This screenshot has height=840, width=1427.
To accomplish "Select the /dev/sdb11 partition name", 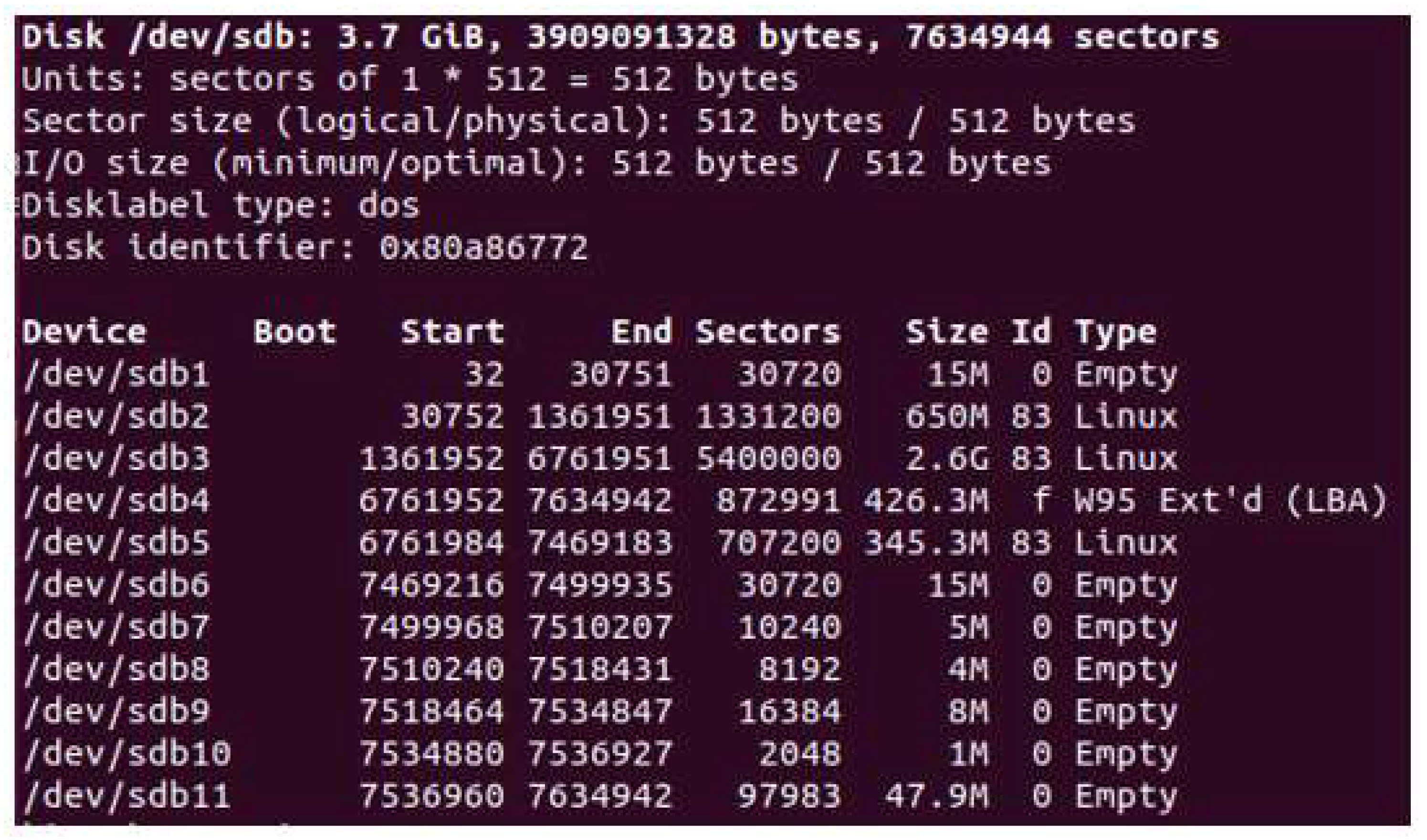I will [x=127, y=795].
